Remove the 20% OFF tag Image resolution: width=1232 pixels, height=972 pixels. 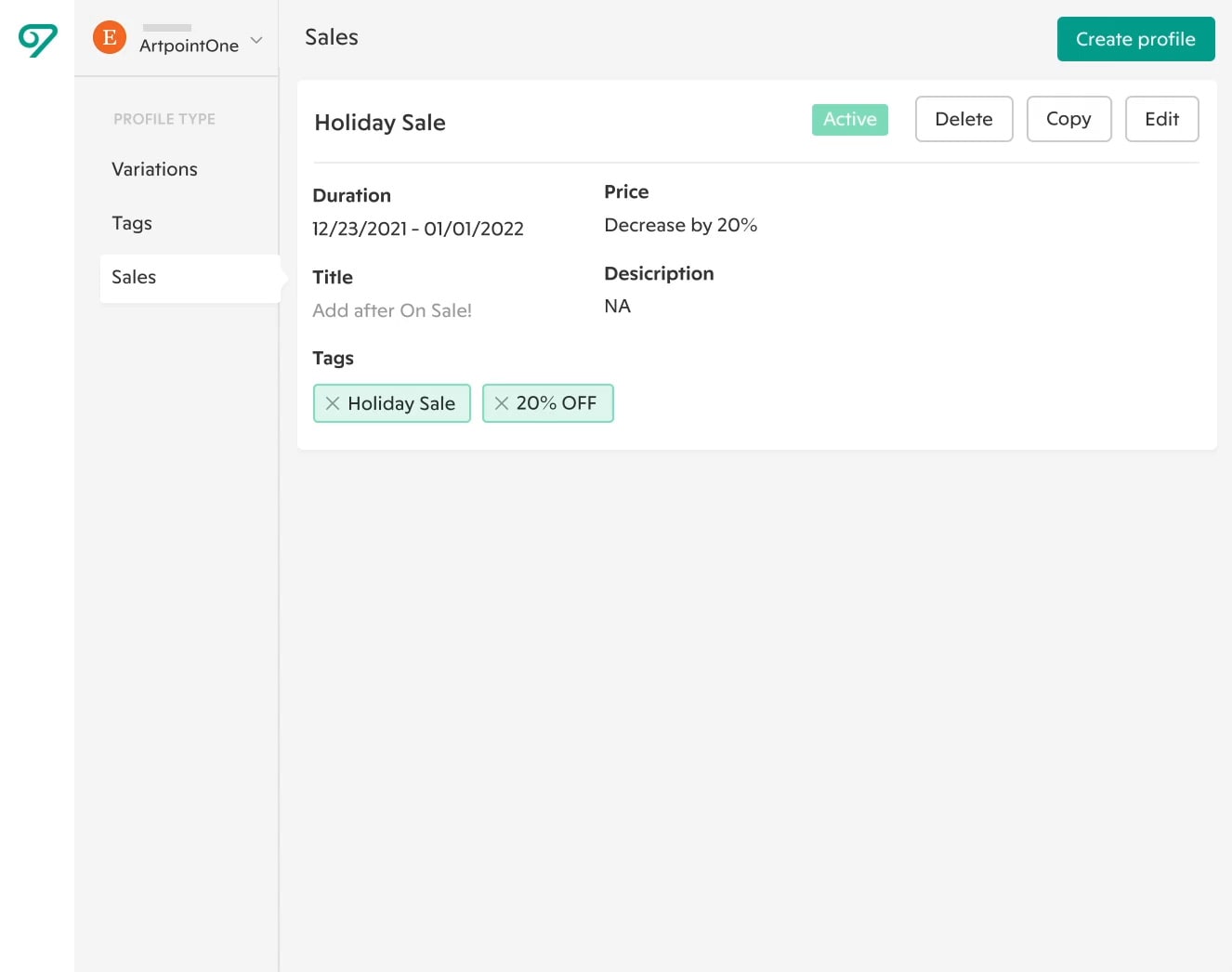[502, 403]
